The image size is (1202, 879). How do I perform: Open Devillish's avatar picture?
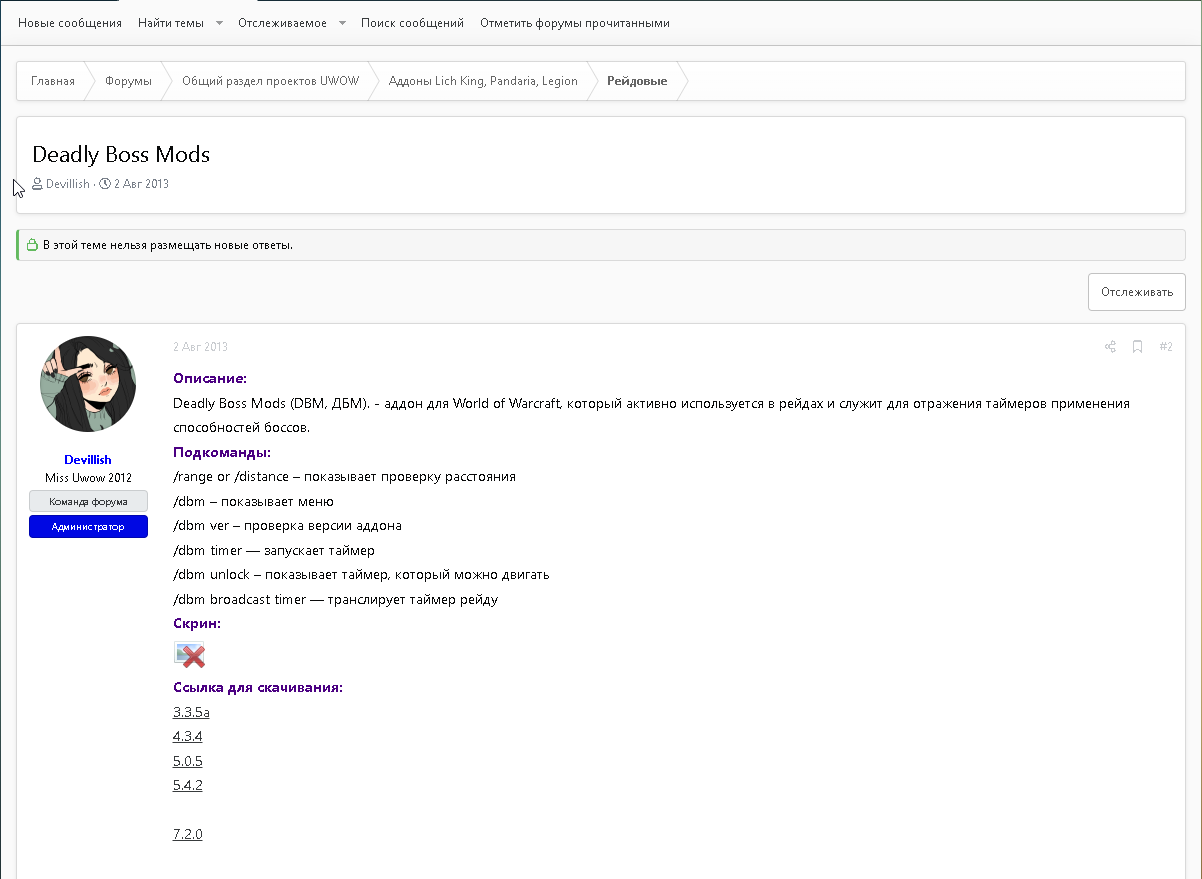pyautogui.click(x=88, y=384)
